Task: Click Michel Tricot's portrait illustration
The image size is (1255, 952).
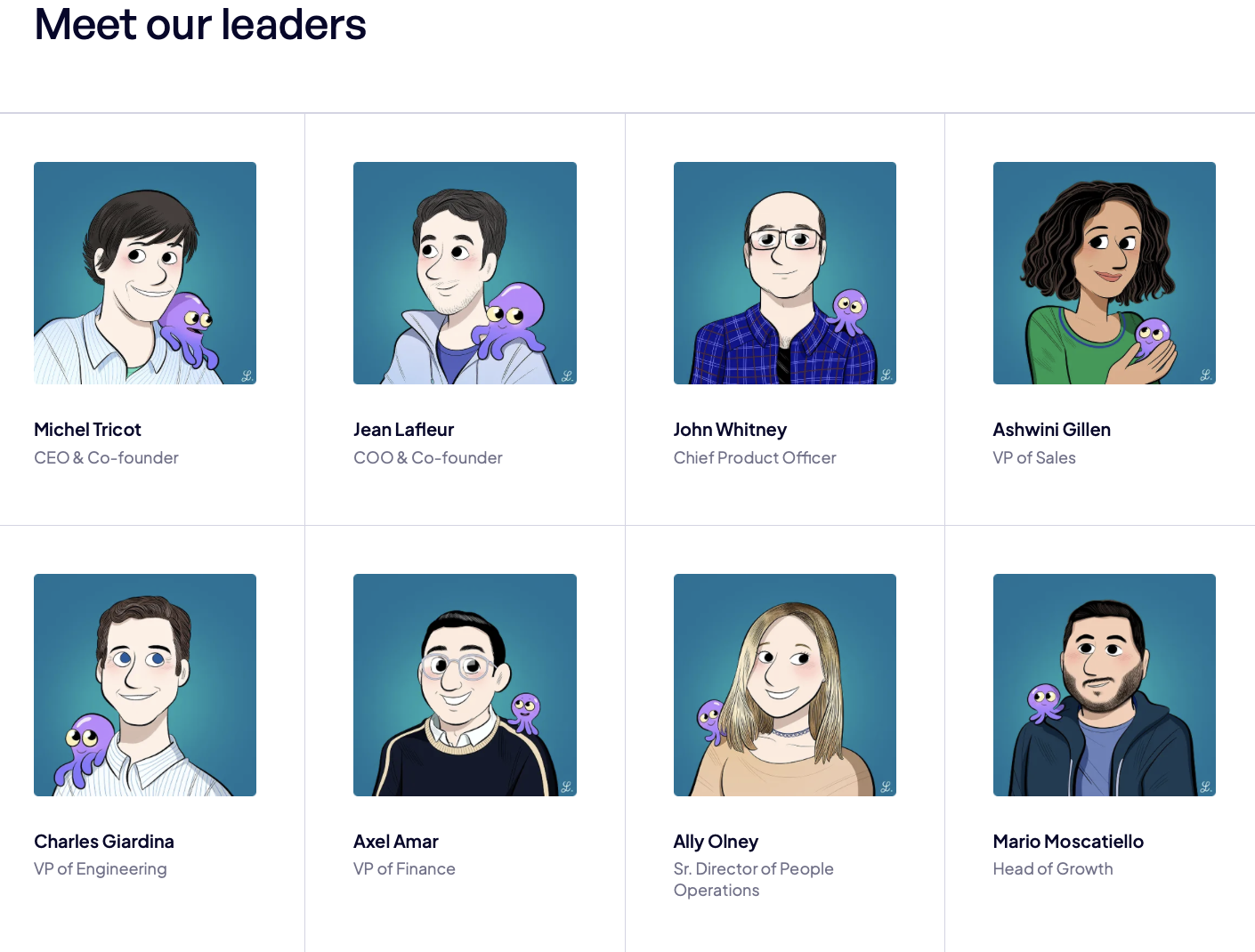Action: point(145,273)
